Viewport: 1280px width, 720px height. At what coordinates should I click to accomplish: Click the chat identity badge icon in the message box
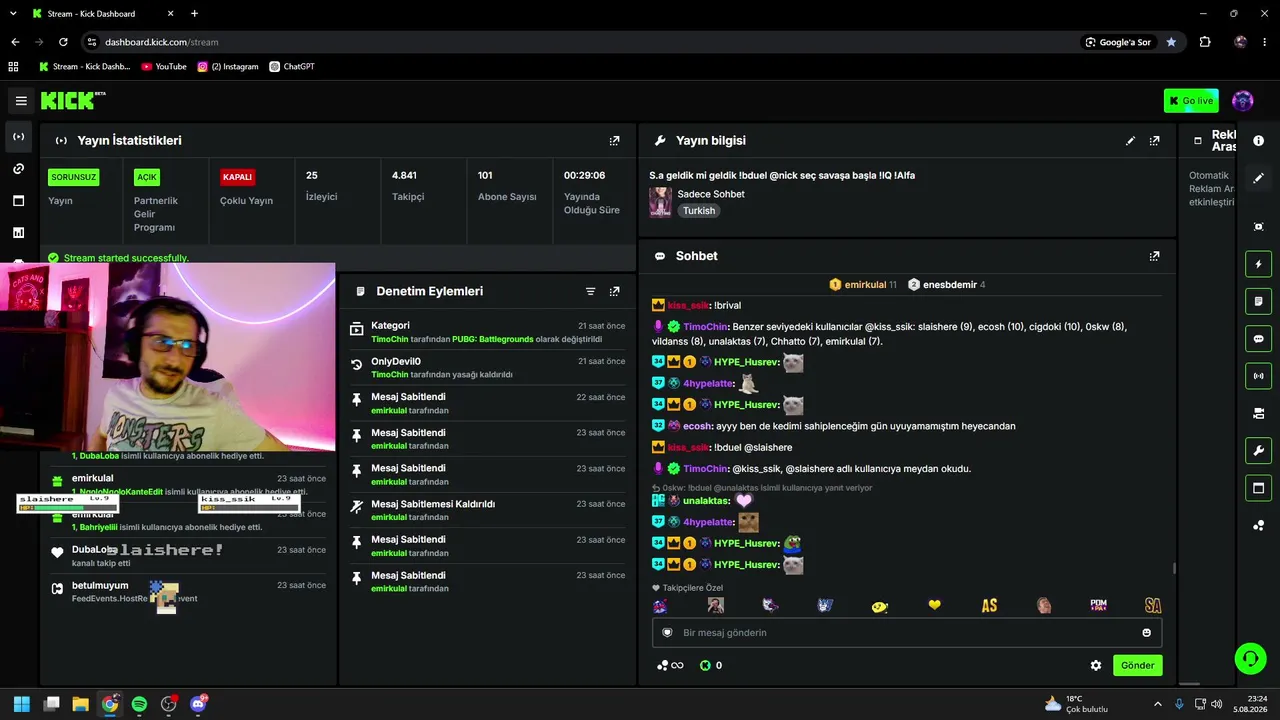pyautogui.click(x=667, y=632)
